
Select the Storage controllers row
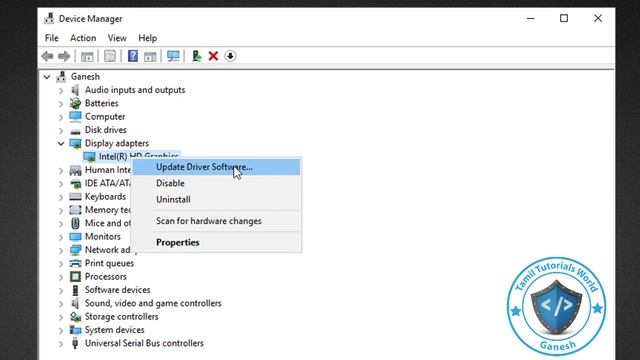121,317
